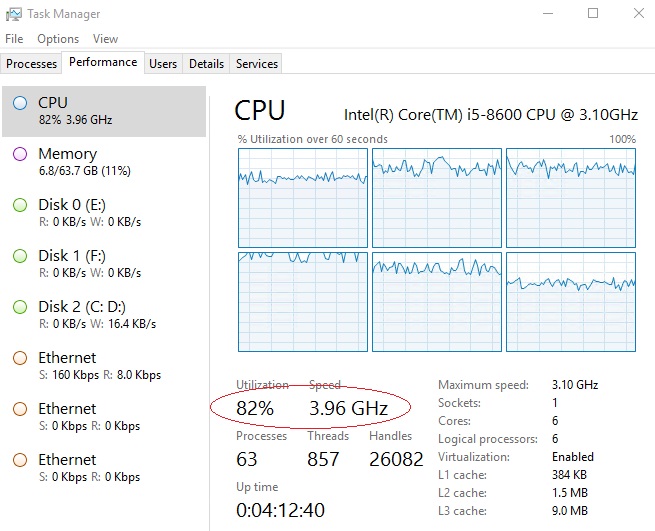Viewport: 655px width, 531px height.
Task: Switch to the Processes tab
Action: (x=31, y=64)
